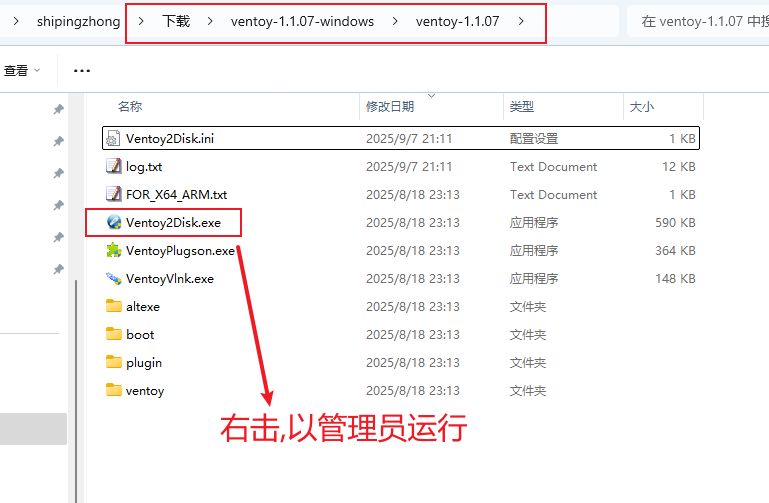This screenshot has width=769, height=503.
Task: Select the Ventoy2Disk.ini settings file icon
Action: (x=113, y=138)
